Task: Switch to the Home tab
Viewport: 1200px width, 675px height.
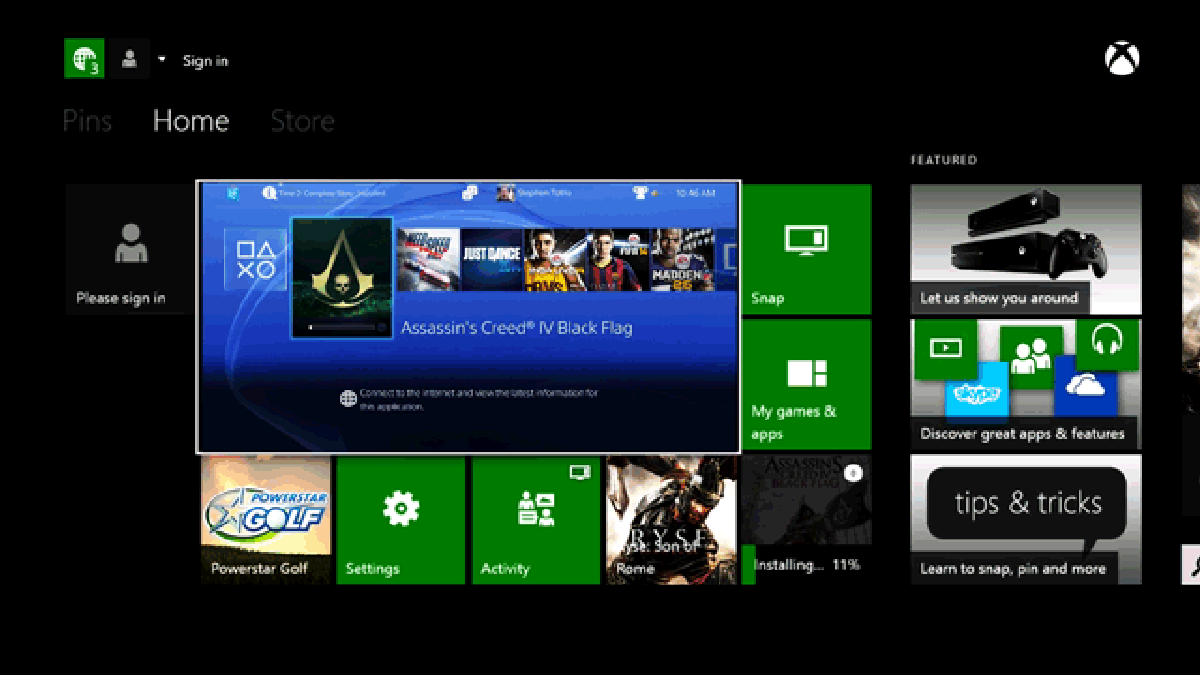Action: pos(191,121)
